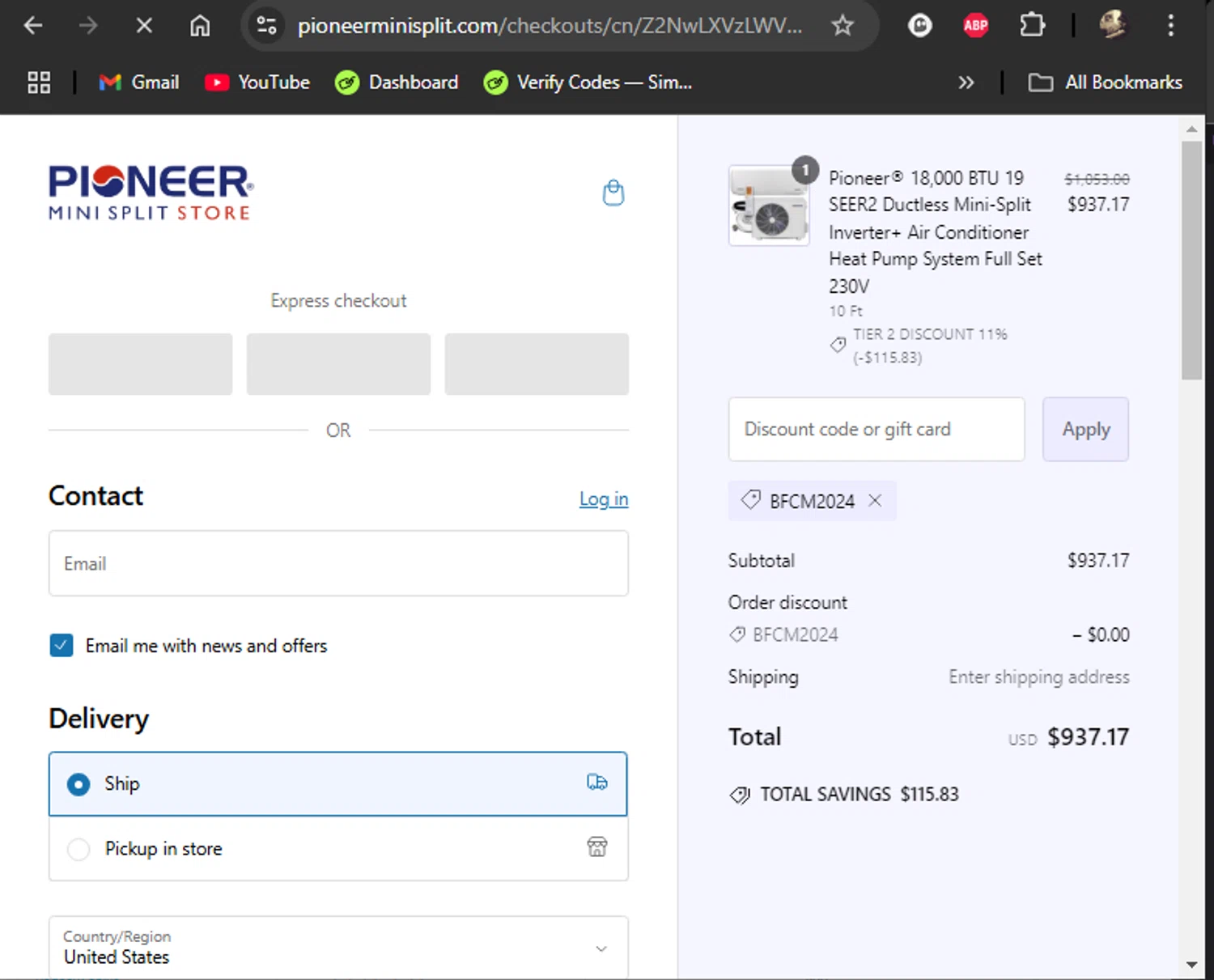Focus the Discount code or gift card field

(877, 429)
